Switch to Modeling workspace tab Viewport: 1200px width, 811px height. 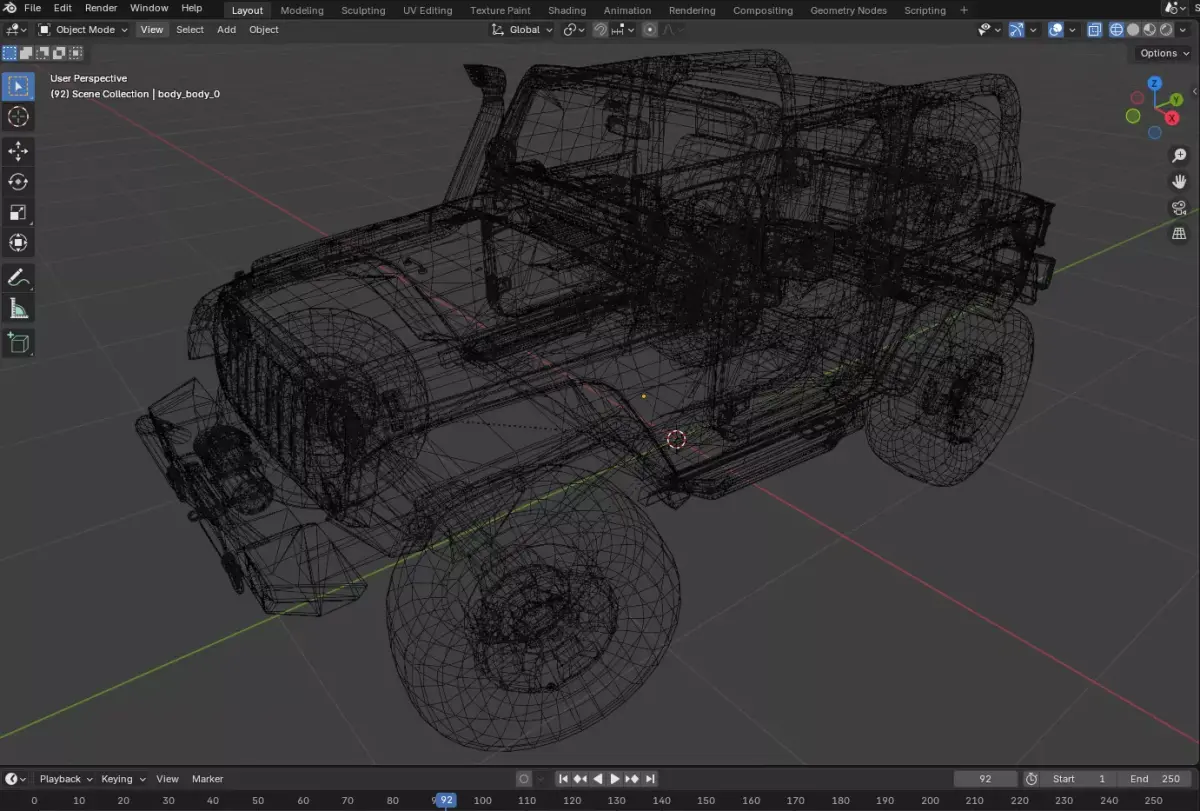coord(302,10)
